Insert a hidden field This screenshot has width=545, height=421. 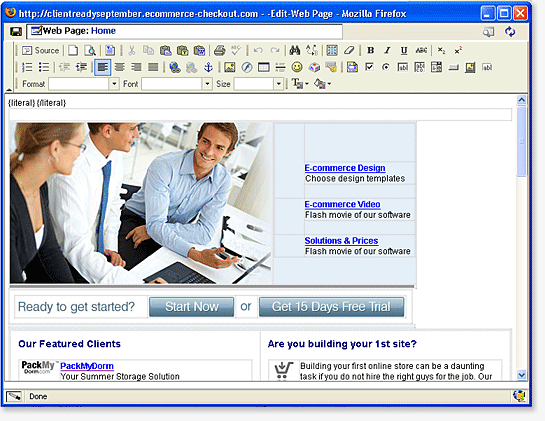487,67
